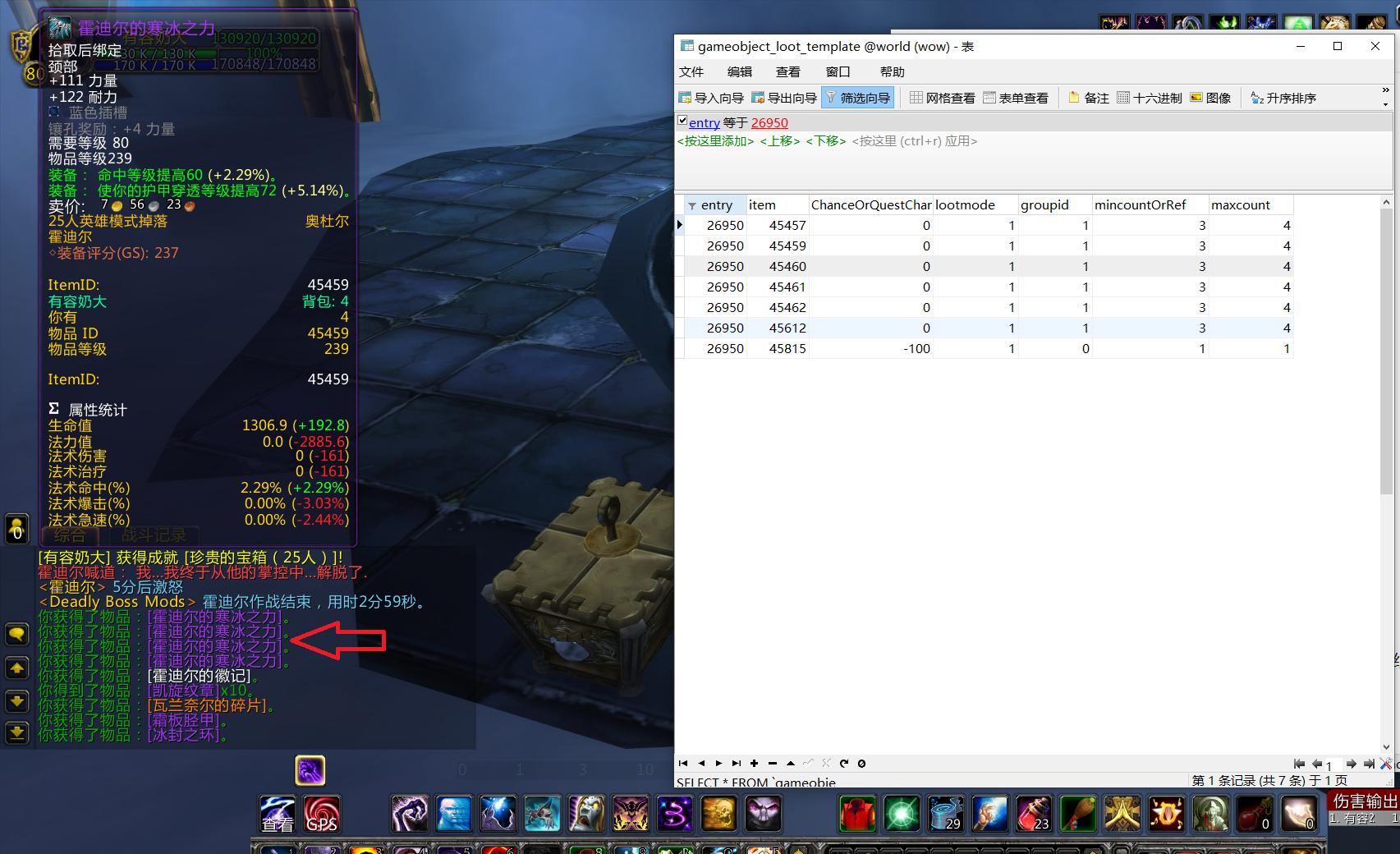Open the 查看 menu
Viewport: 1400px width, 854px height.
pos(788,72)
